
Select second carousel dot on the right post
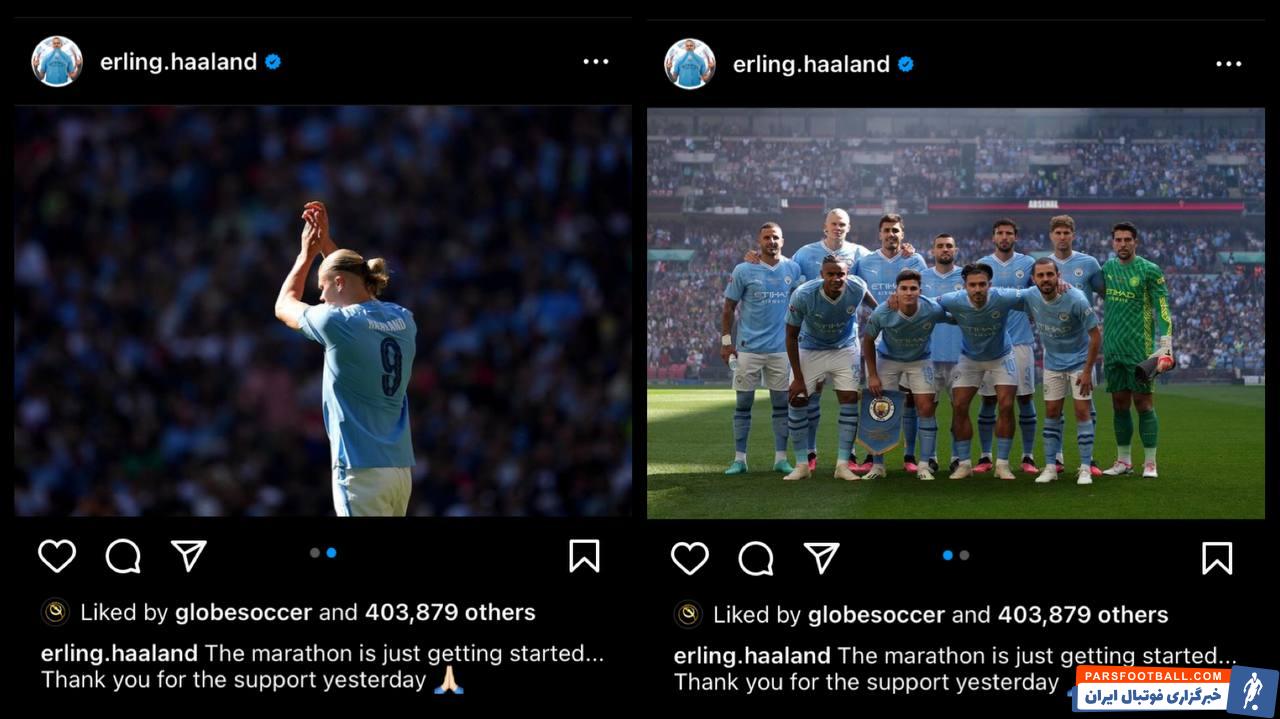[x=964, y=555]
